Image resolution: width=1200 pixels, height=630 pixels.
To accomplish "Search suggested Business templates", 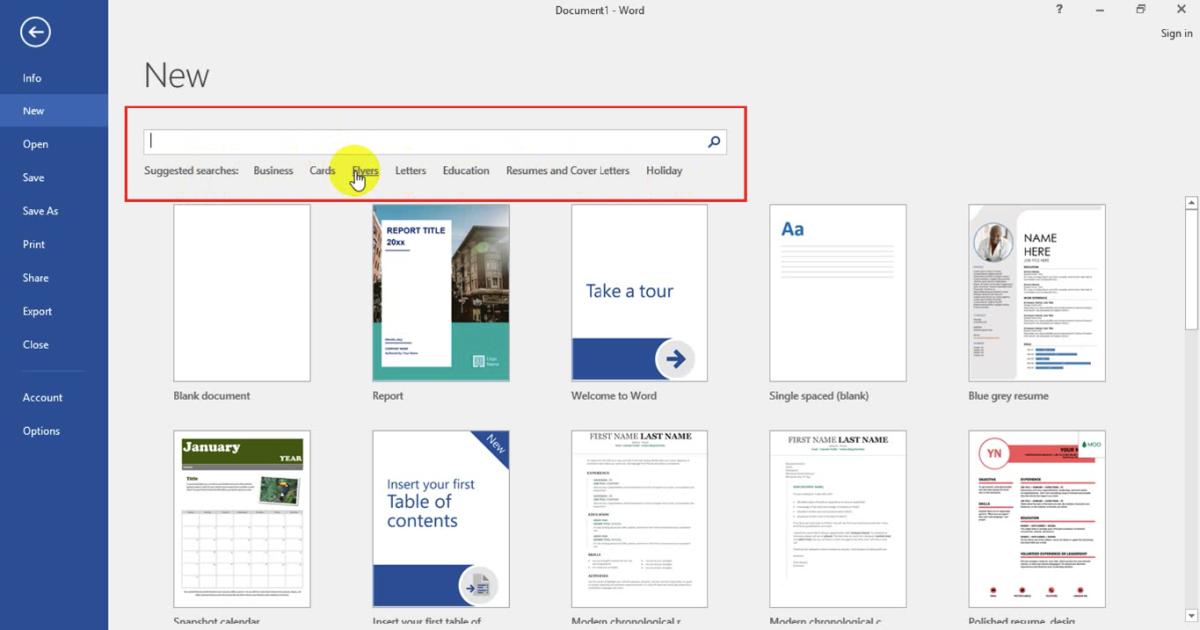I will (273, 171).
